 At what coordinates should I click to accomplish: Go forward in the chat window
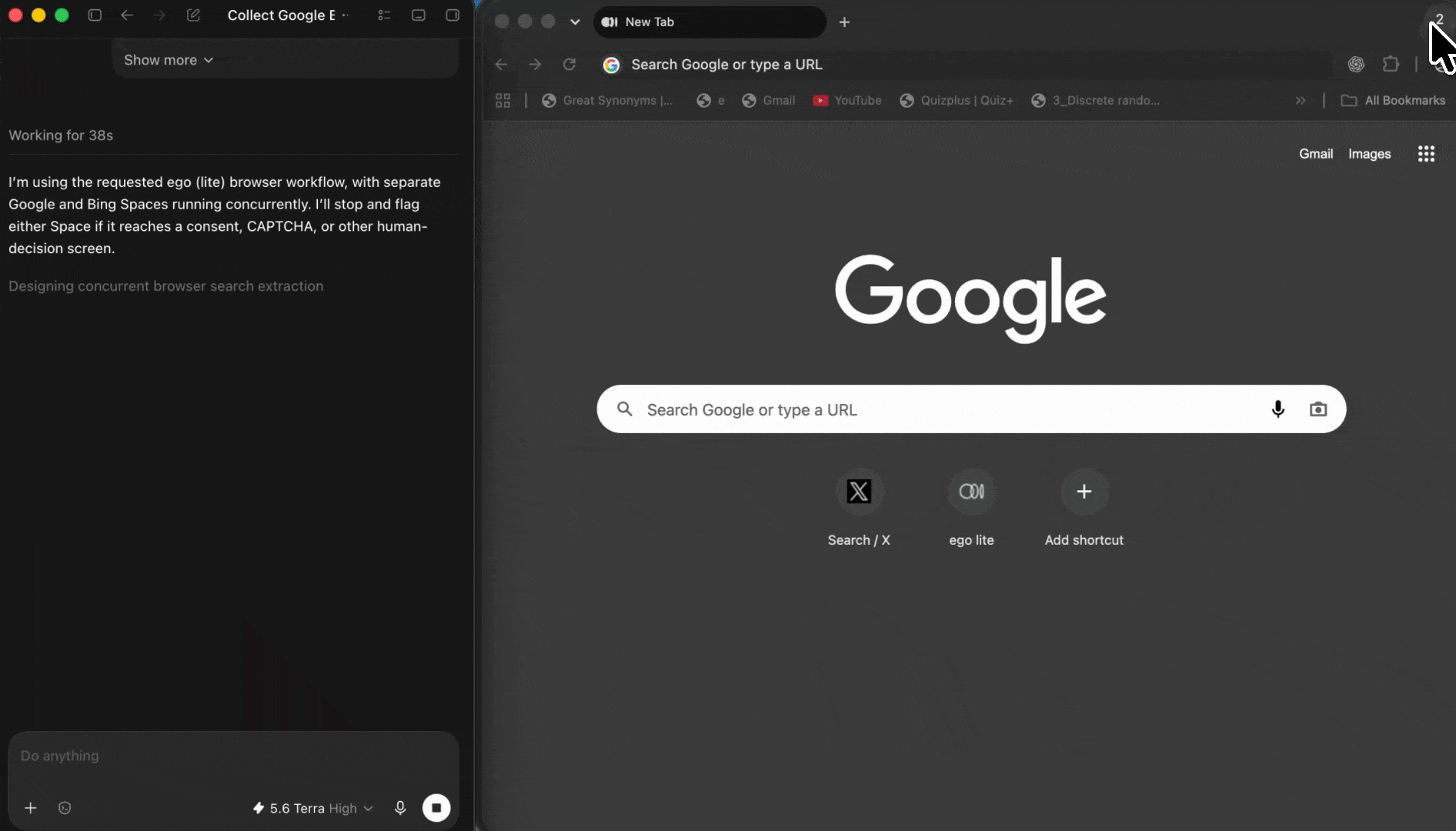[x=159, y=15]
